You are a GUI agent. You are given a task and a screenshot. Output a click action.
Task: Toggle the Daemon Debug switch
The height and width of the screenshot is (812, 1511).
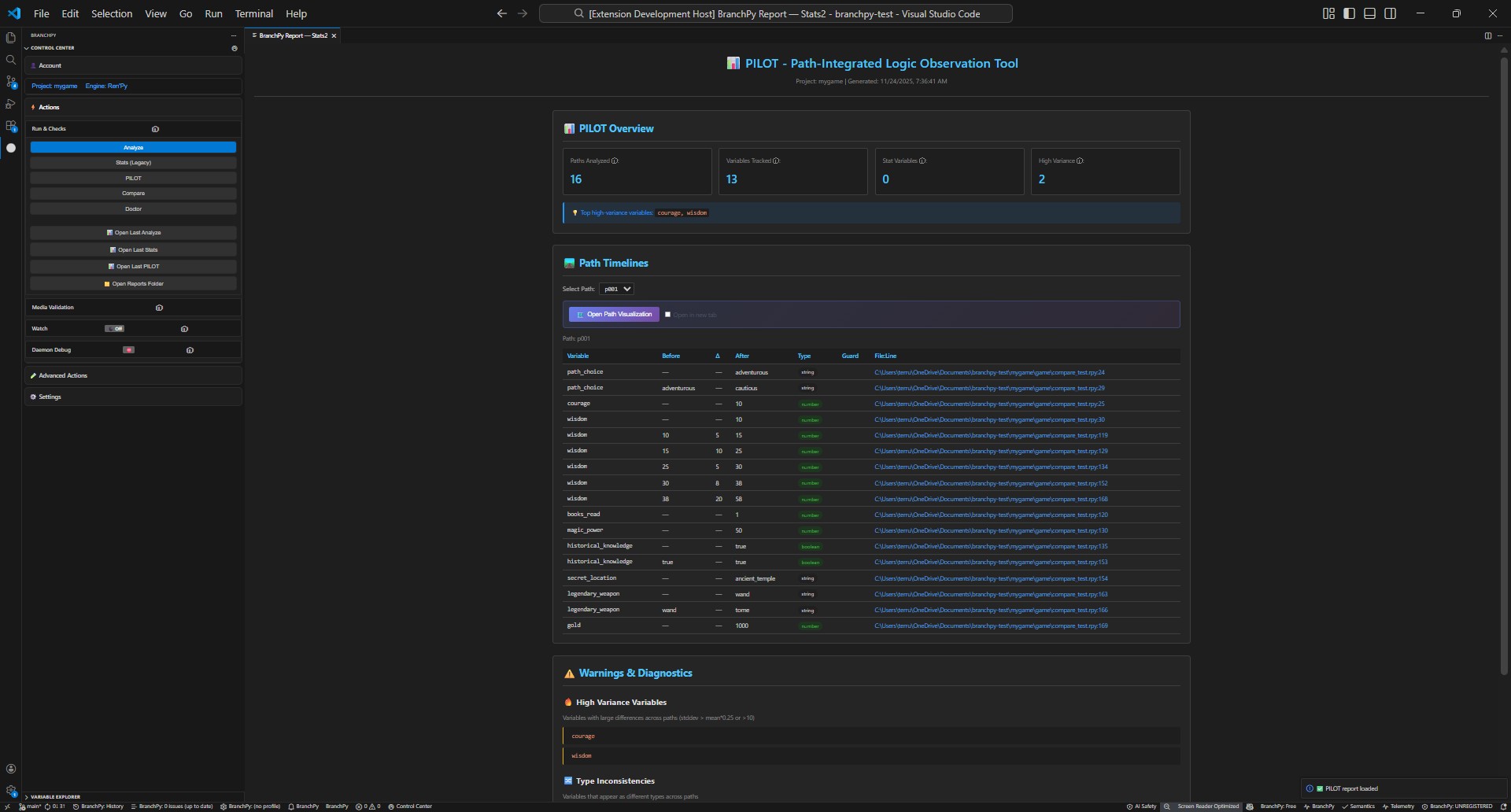pos(128,350)
